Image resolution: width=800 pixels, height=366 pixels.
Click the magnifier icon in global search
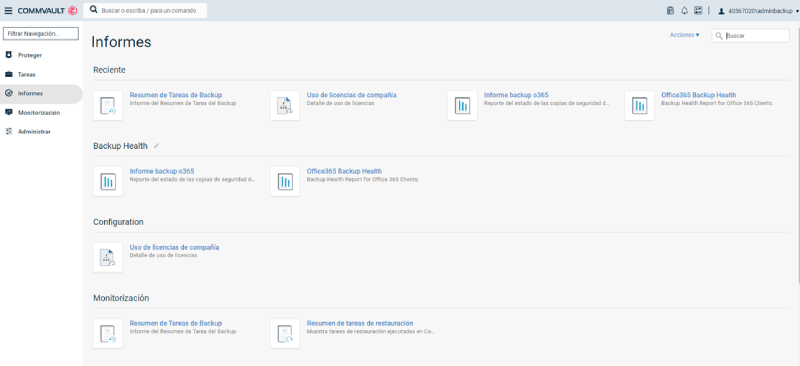click(93, 10)
